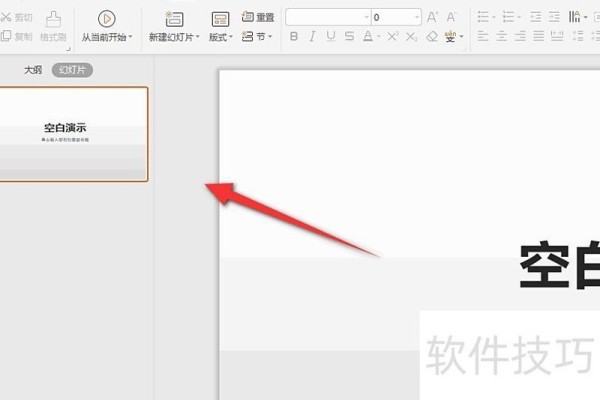
Task: Select the Format Painter (格式刷) brush
Action: click(53, 26)
